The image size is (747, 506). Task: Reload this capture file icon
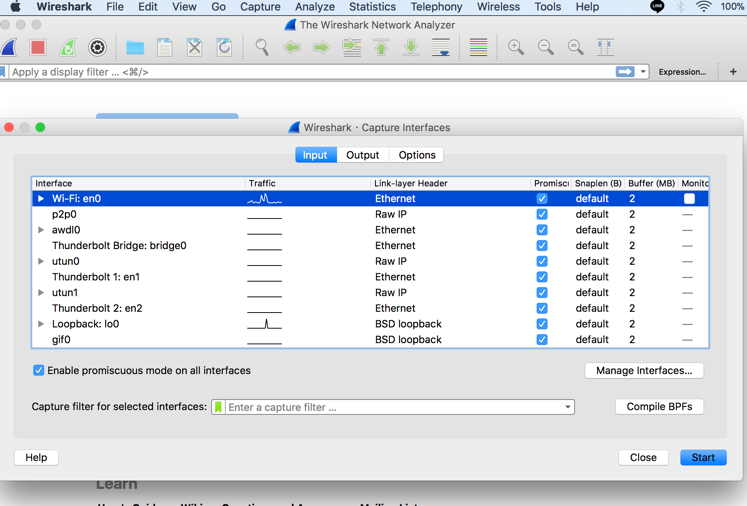[224, 48]
